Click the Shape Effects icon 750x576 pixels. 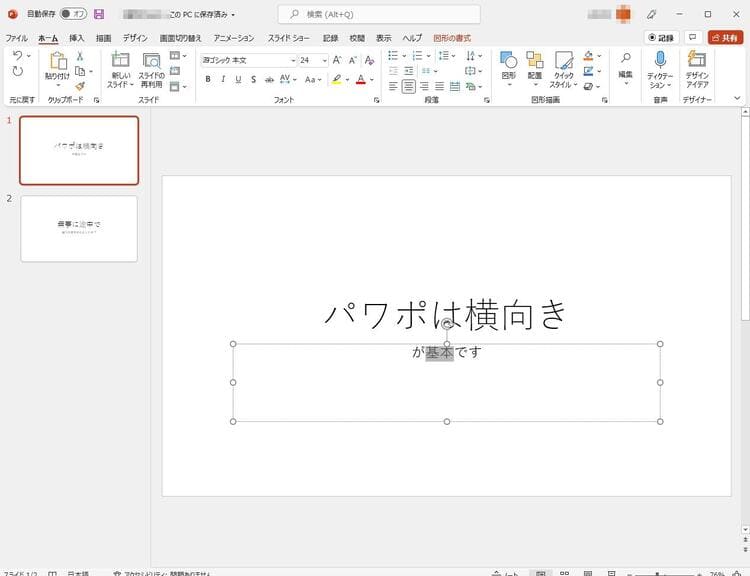point(589,87)
